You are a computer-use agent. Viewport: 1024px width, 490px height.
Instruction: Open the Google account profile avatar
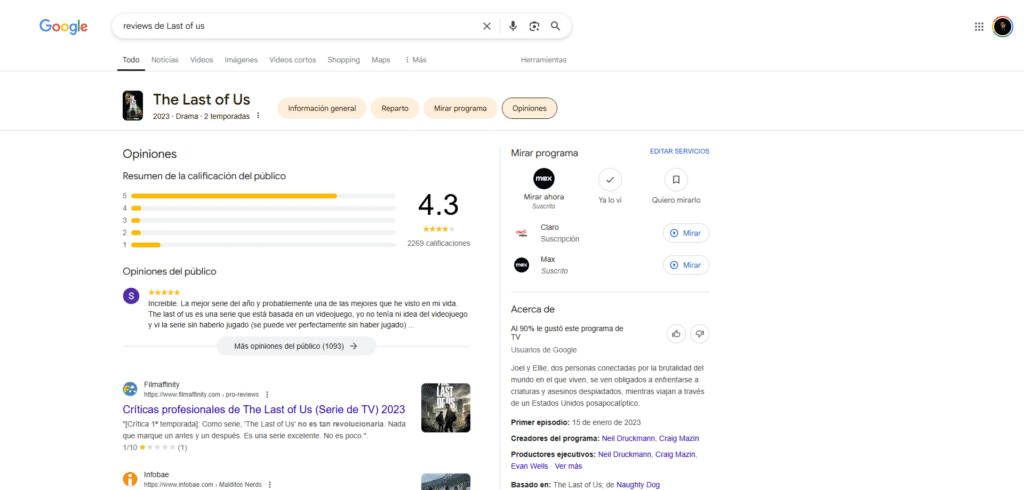(1002, 27)
